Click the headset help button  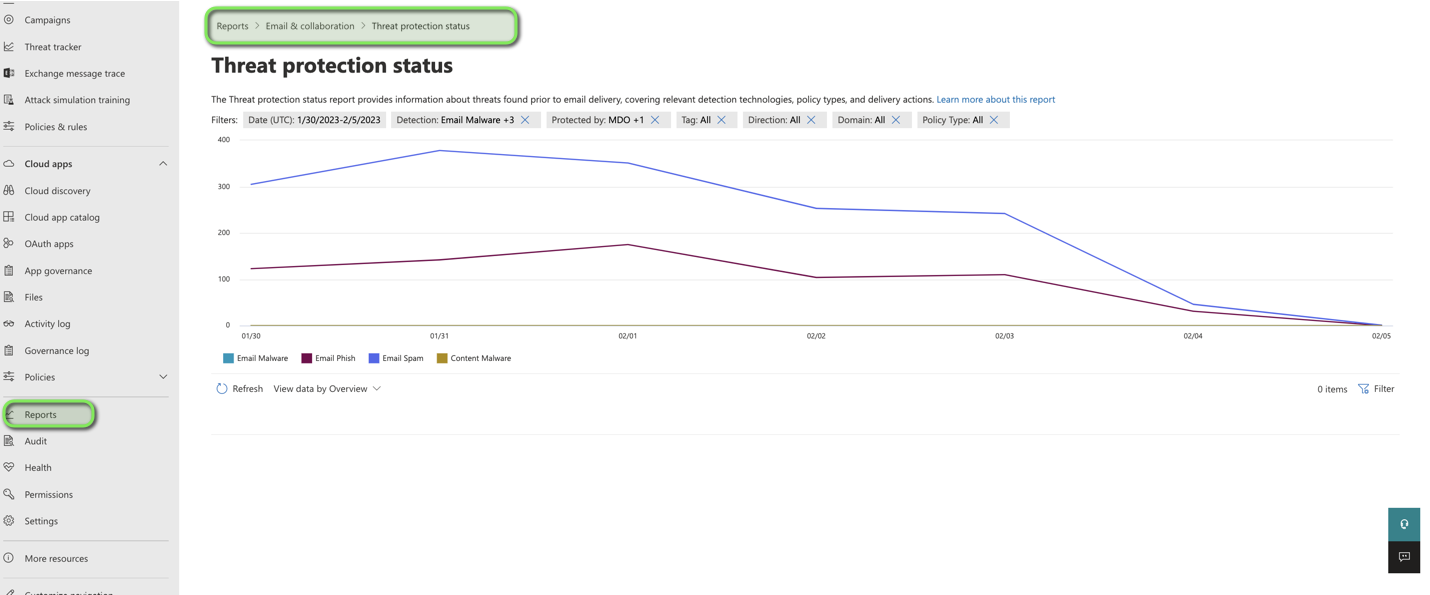coord(1404,524)
